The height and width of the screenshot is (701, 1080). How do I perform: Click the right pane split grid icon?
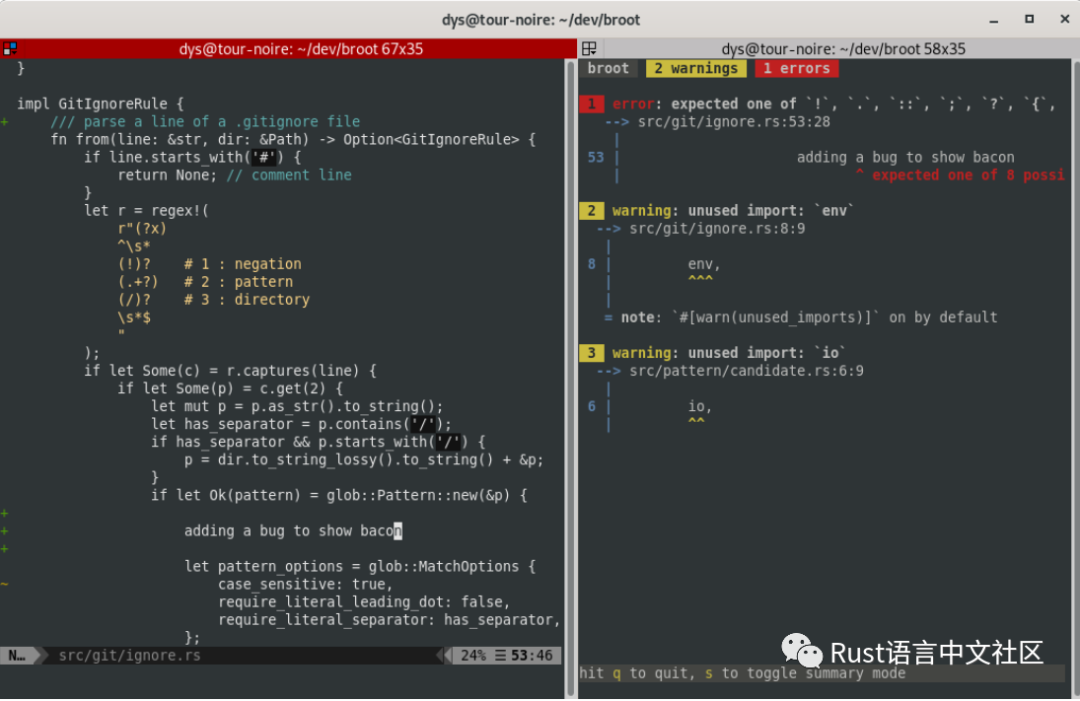[x=589, y=49]
